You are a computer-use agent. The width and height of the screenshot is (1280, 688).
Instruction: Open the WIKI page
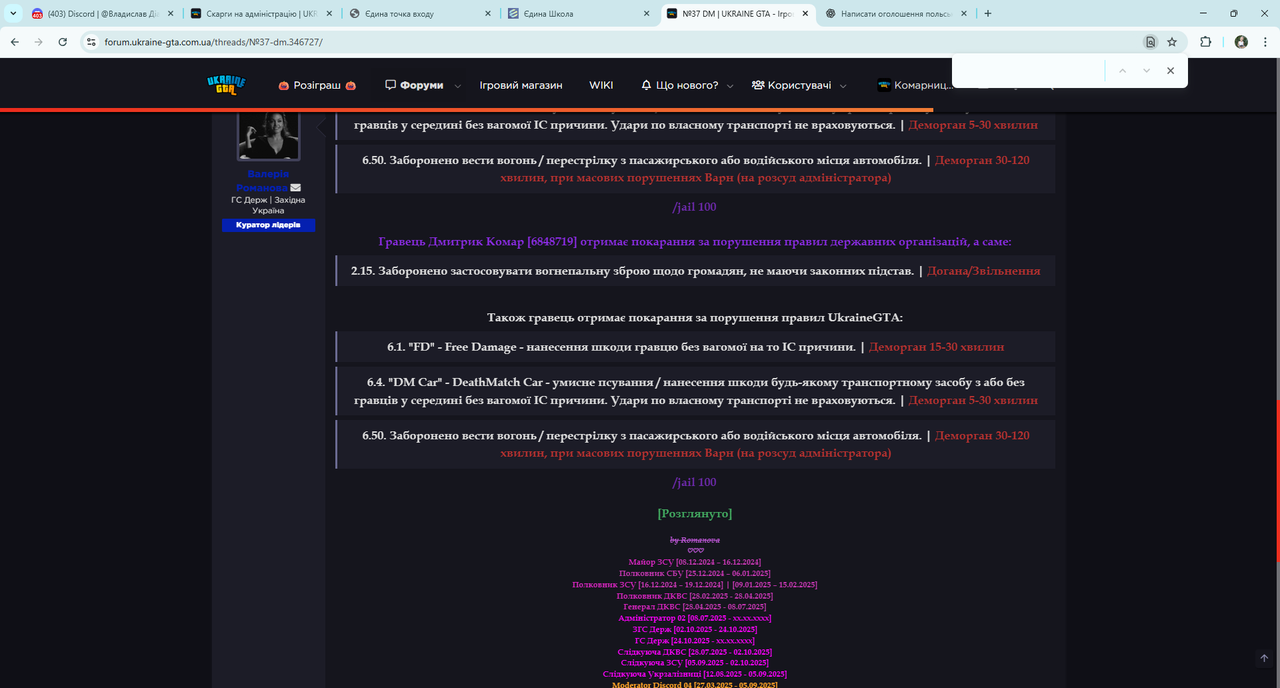coord(601,85)
